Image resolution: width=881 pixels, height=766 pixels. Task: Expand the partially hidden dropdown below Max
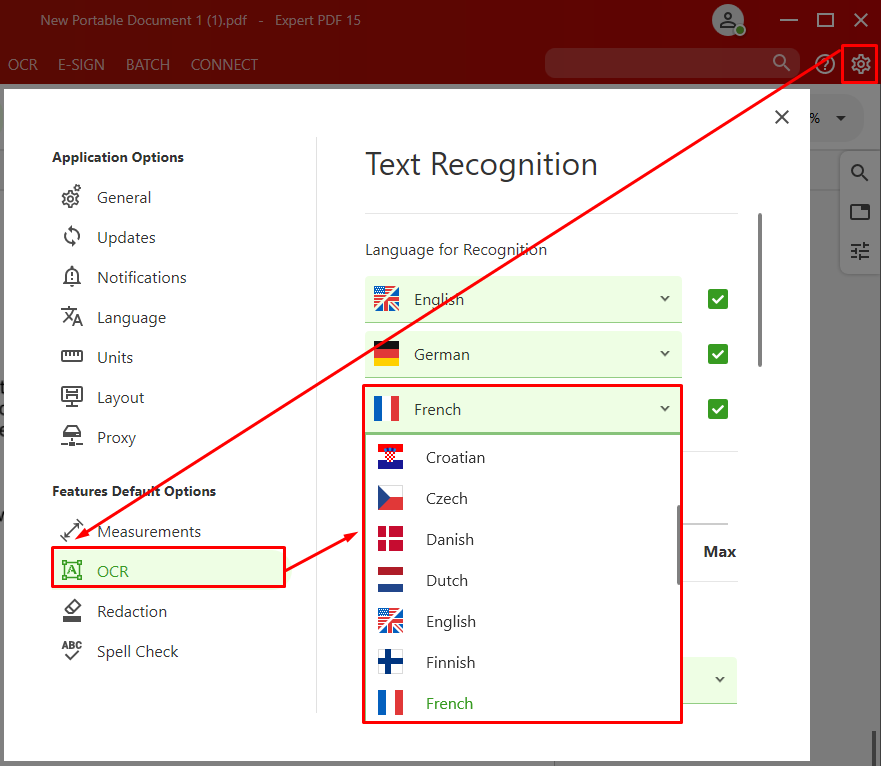[719, 679]
